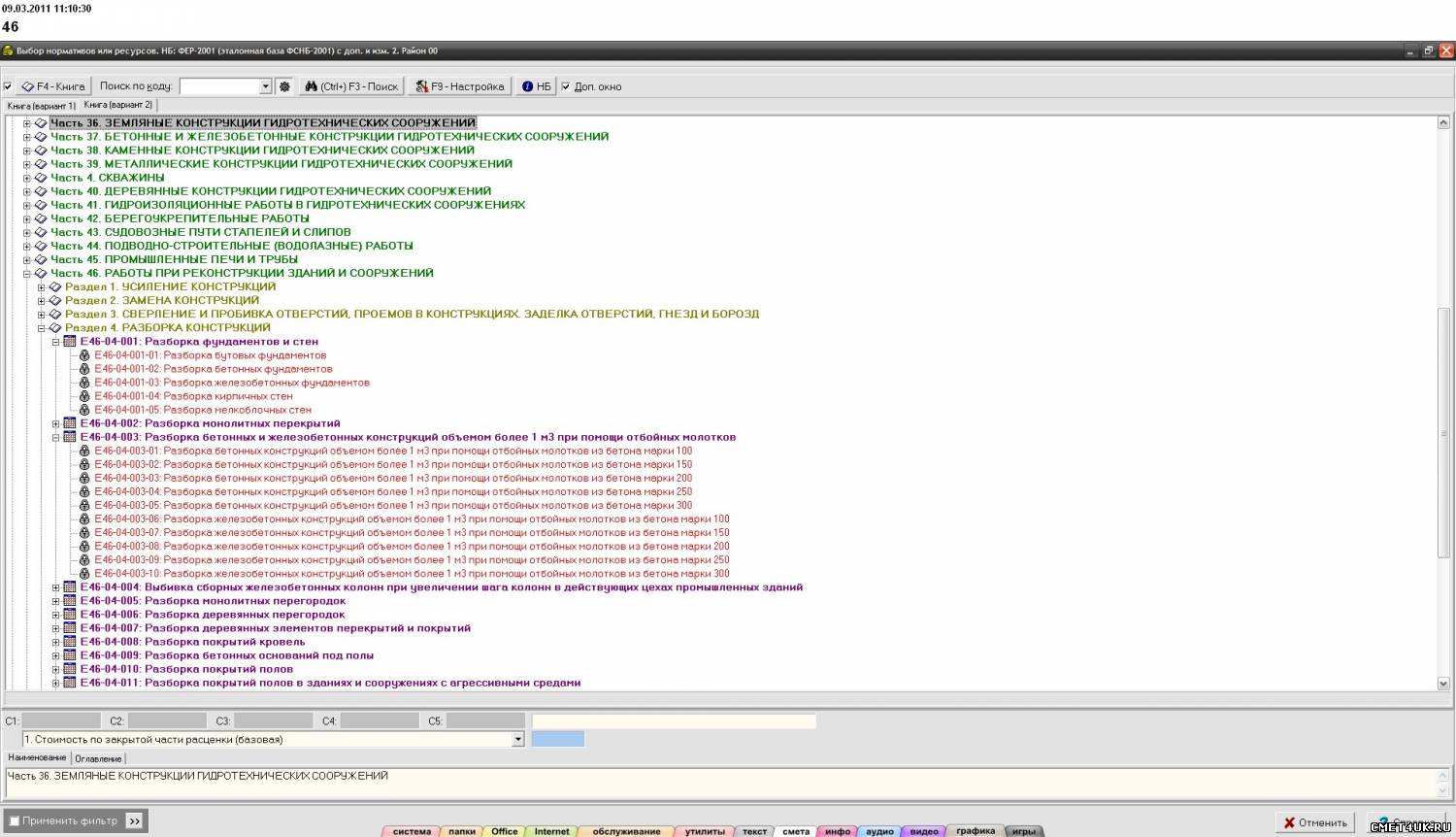The width and height of the screenshot is (1456, 837).
Task: Click the table icon of E46-04-004
Action: tap(70, 586)
